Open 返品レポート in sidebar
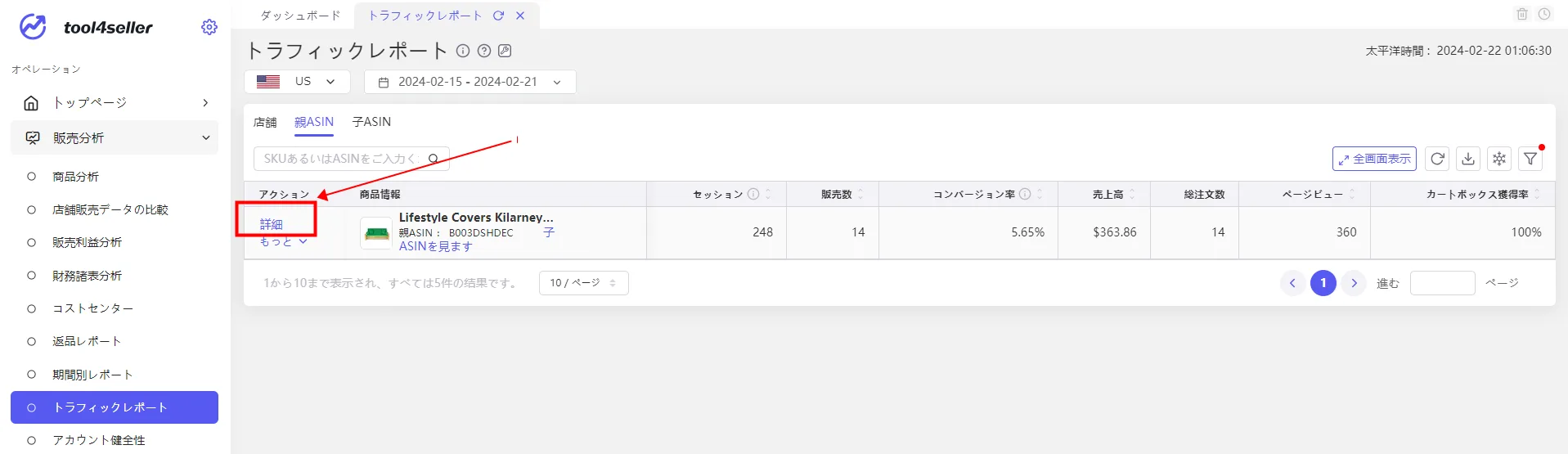The width and height of the screenshot is (1568, 454). click(87, 341)
